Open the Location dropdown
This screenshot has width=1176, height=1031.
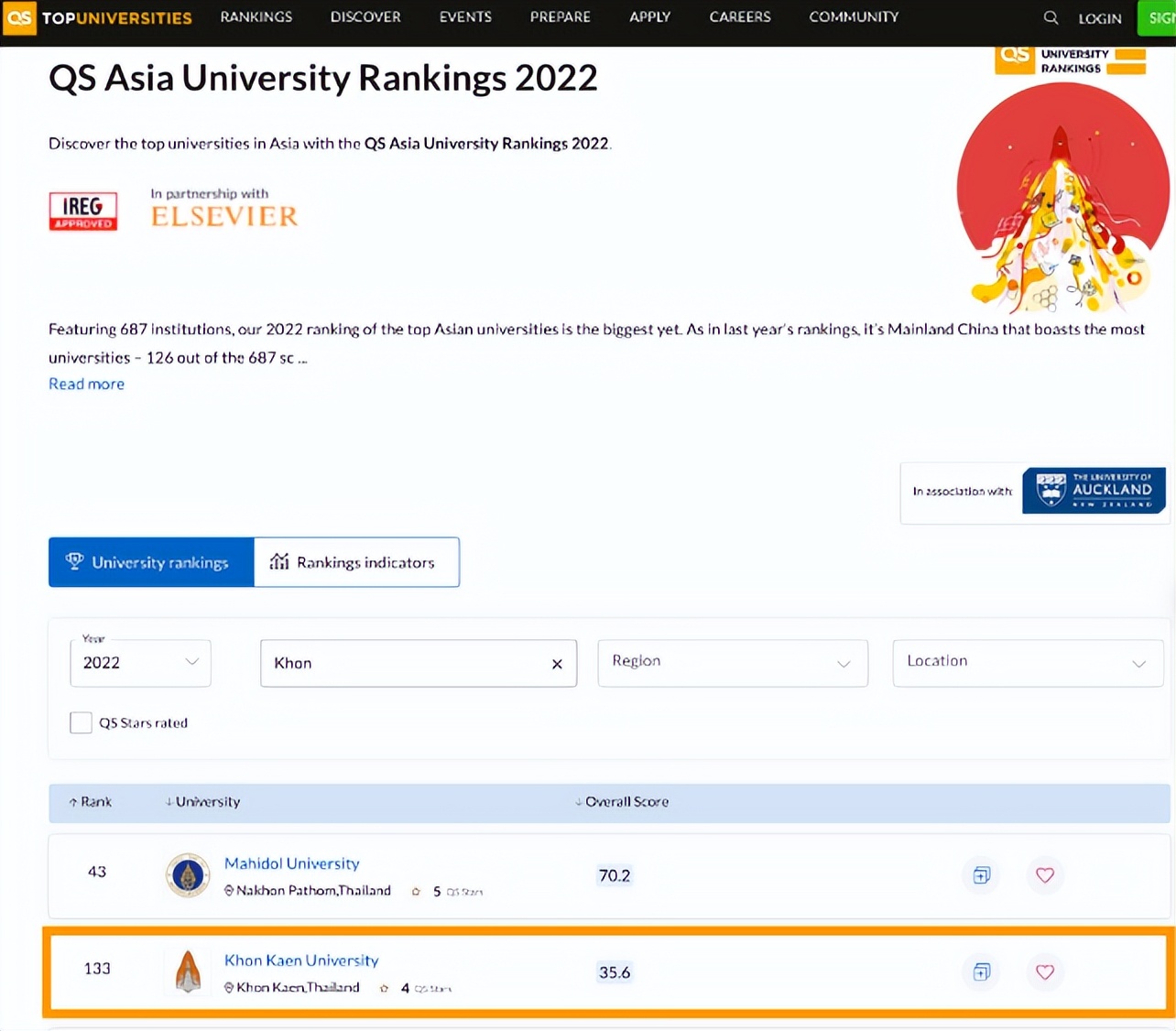tap(1027, 662)
